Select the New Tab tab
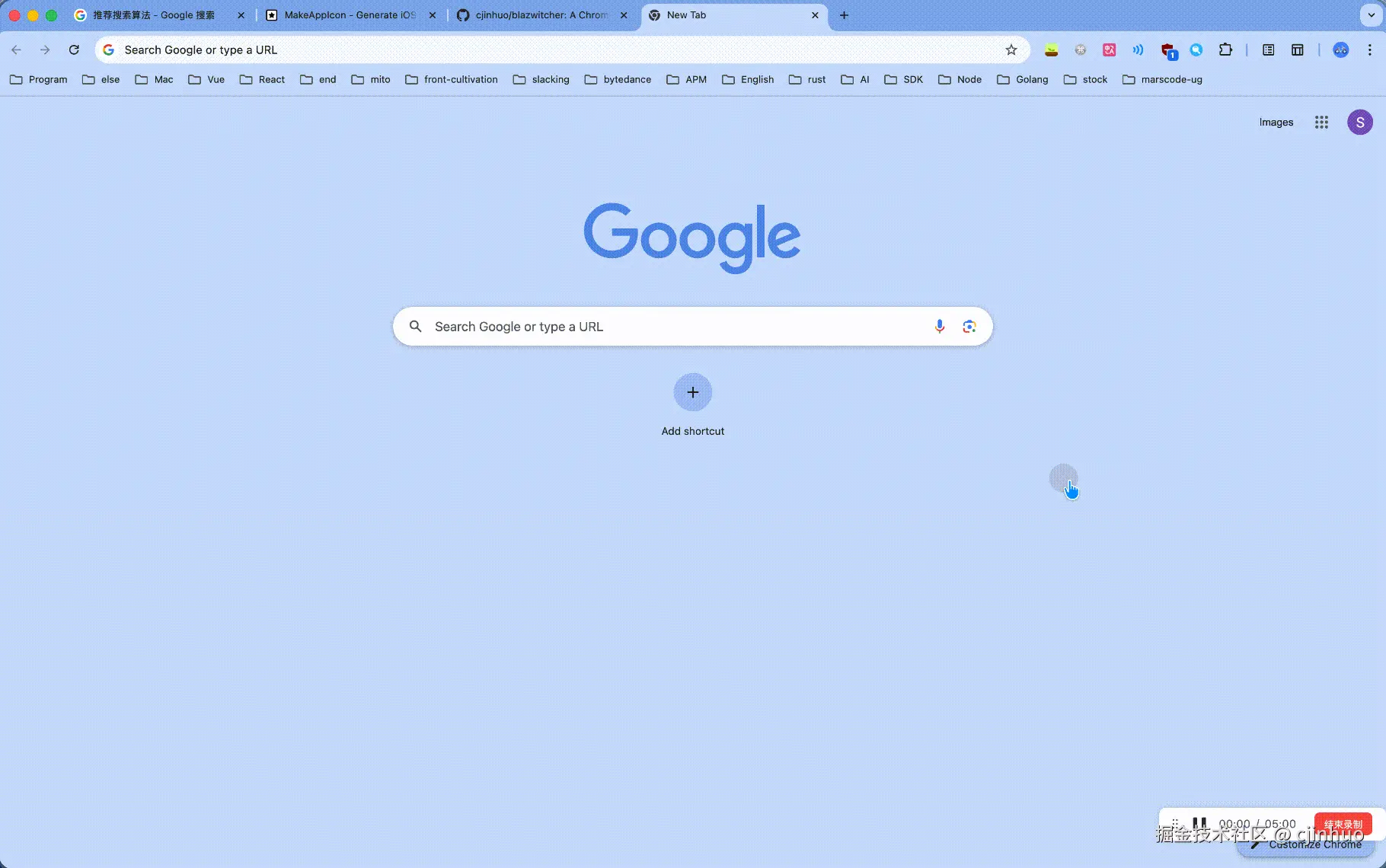 coord(734,15)
